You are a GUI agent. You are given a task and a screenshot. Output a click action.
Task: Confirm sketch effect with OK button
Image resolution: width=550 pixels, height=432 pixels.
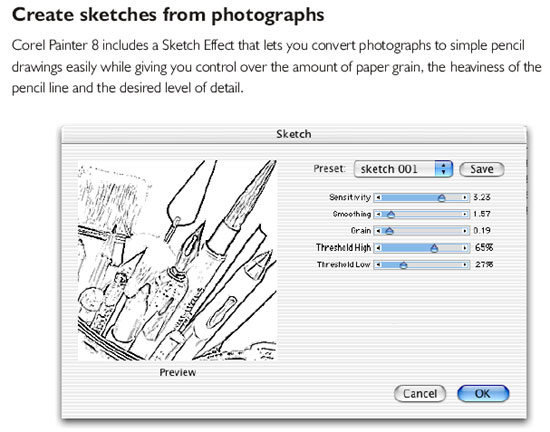click(483, 393)
